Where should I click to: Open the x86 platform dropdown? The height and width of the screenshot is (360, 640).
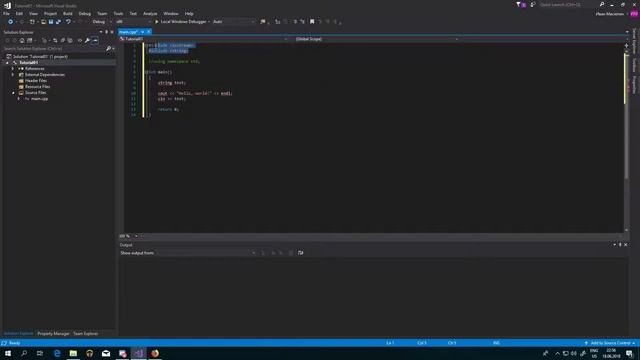coord(133,22)
